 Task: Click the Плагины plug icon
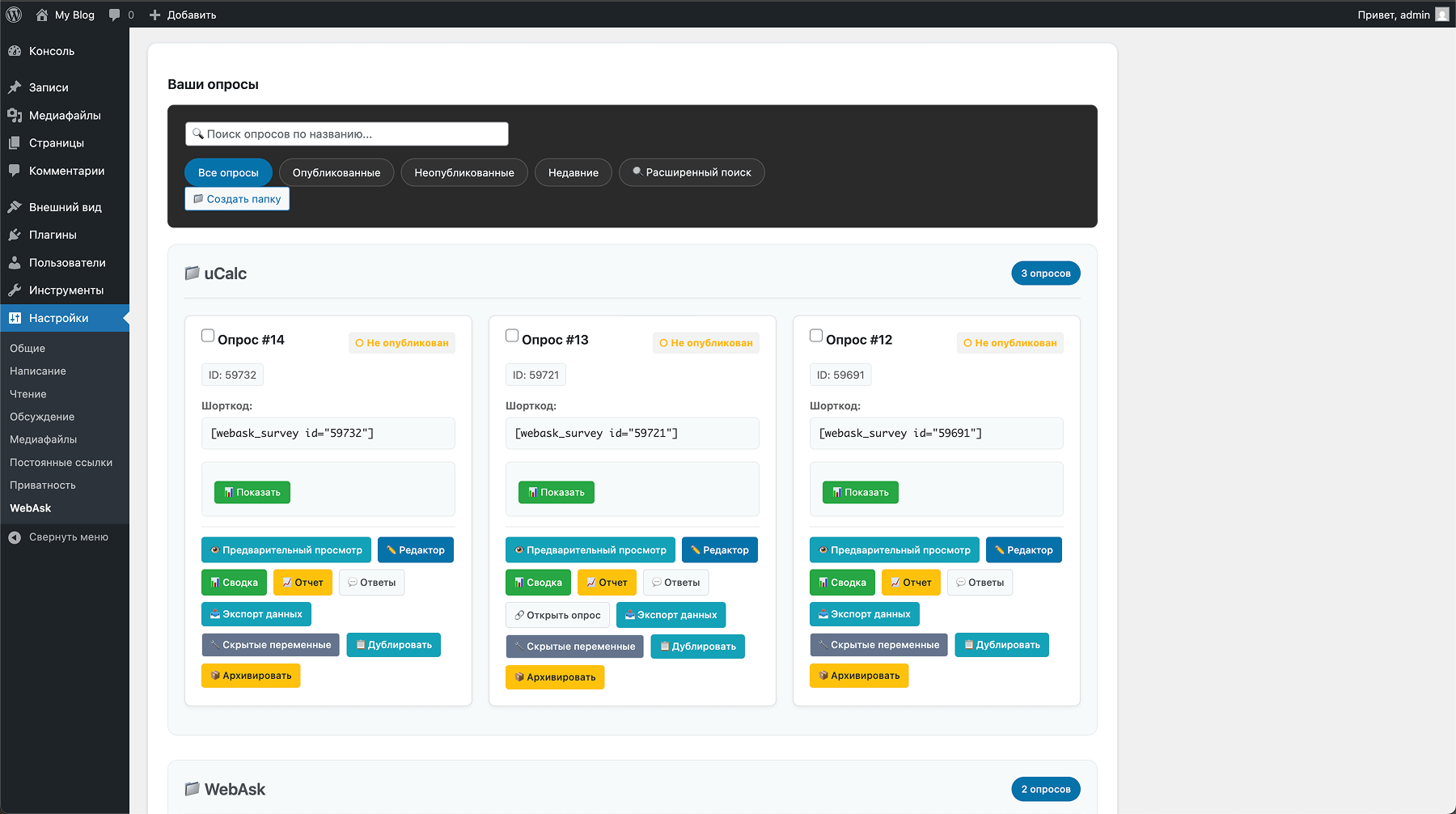pos(15,235)
